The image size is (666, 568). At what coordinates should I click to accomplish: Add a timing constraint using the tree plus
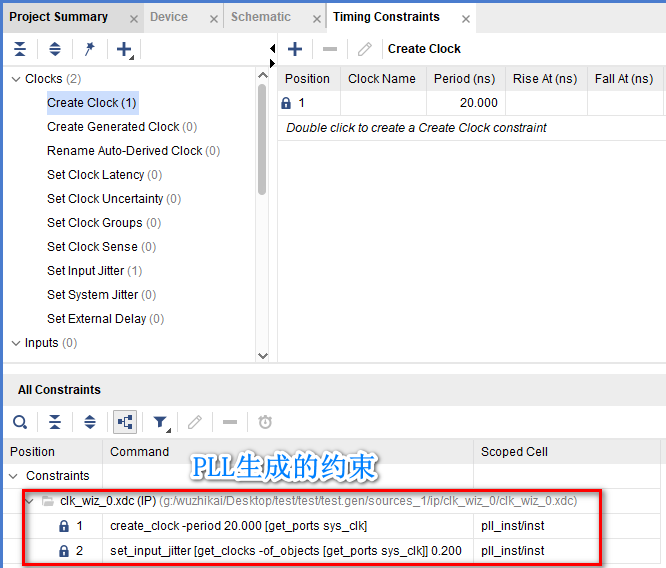125,50
